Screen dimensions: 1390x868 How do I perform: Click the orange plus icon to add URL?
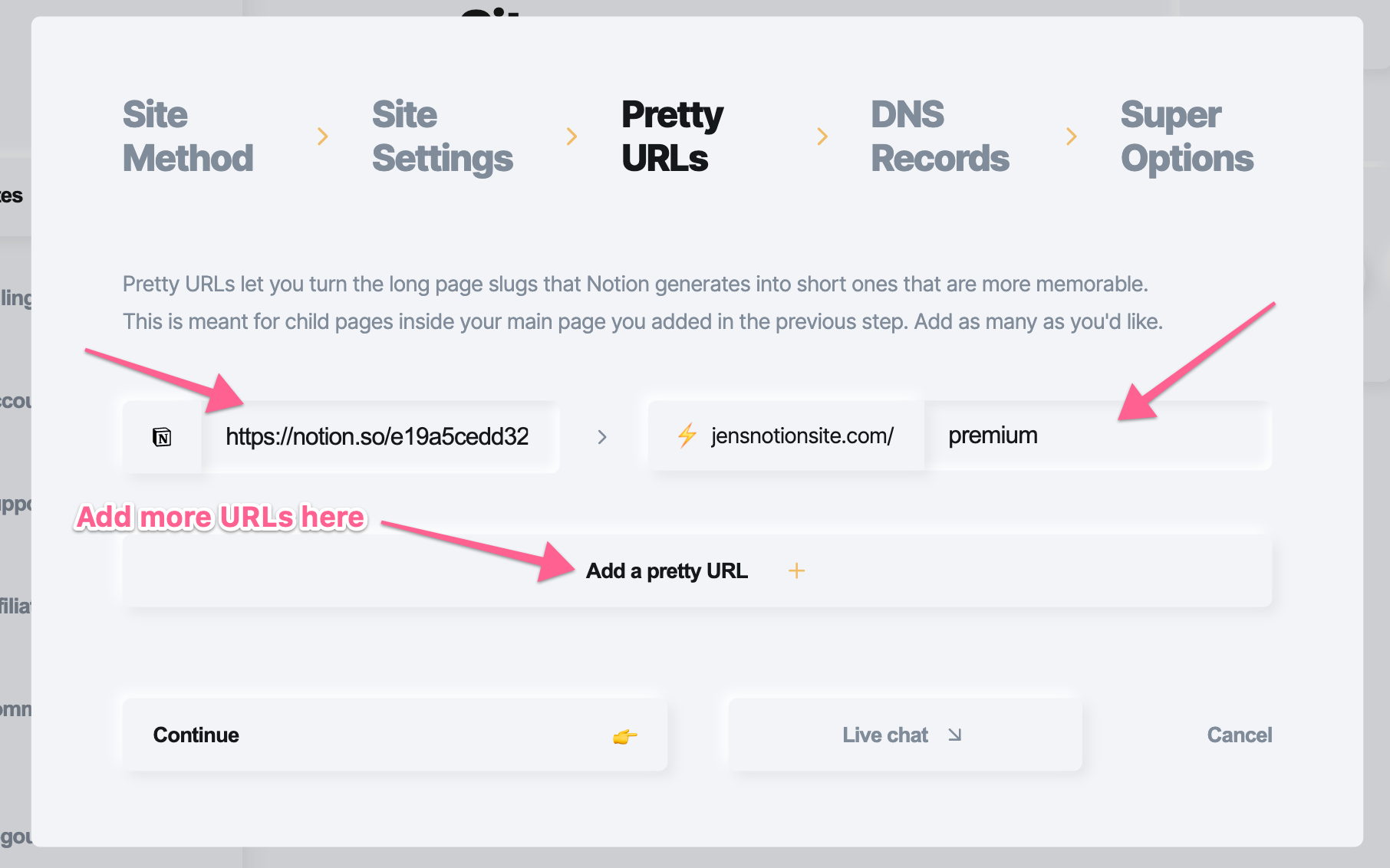coord(796,570)
